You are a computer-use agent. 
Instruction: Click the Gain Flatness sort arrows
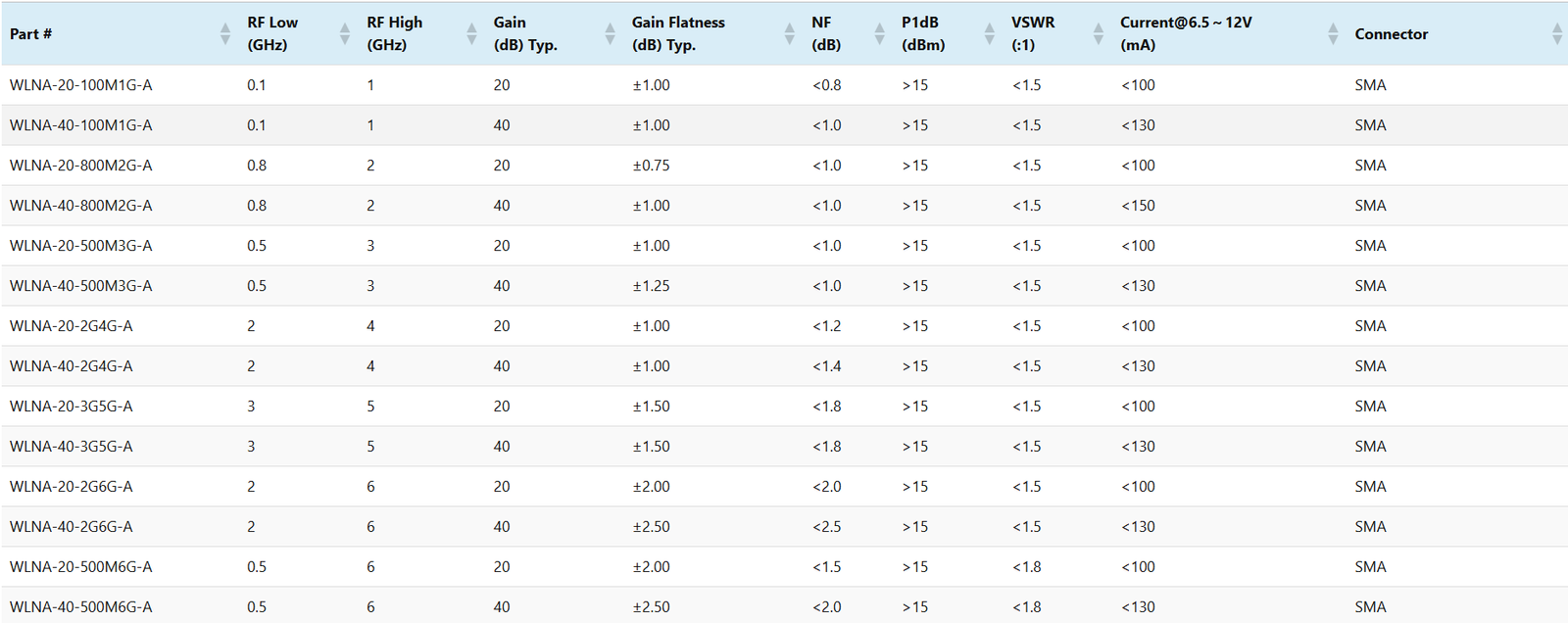(789, 34)
